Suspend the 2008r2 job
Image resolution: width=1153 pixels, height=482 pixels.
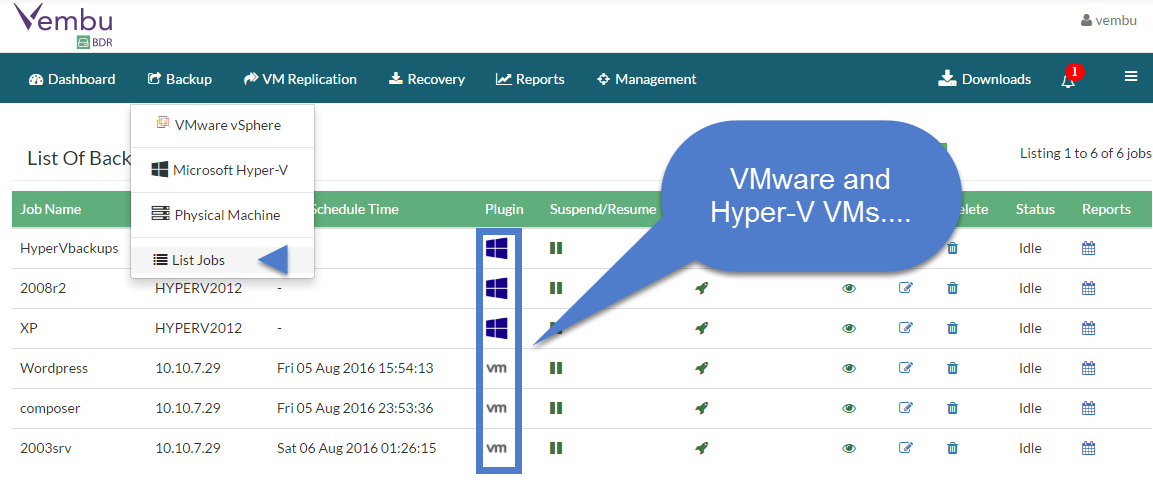click(556, 288)
